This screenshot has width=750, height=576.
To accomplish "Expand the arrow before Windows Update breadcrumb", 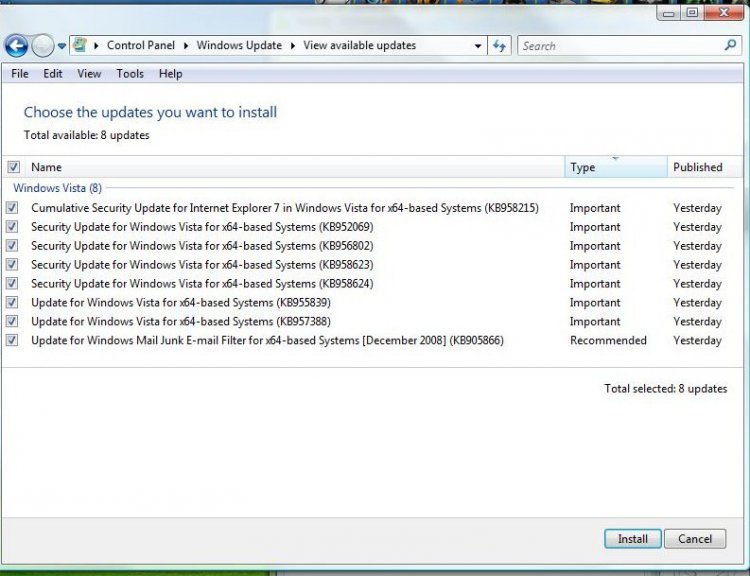I will (x=186, y=45).
